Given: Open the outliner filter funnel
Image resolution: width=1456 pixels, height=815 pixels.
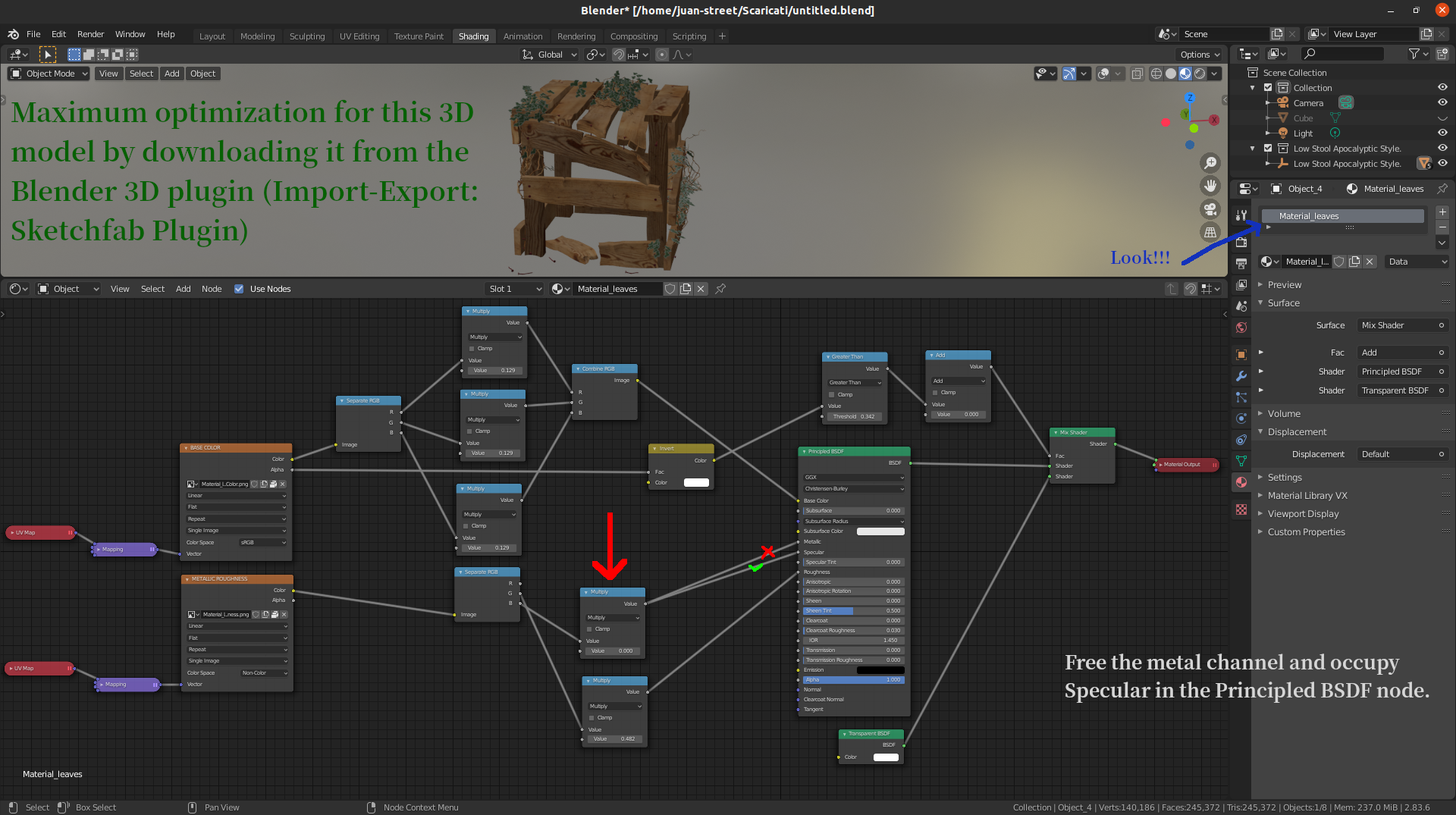Looking at the screenshot, I should point(1417,54).
